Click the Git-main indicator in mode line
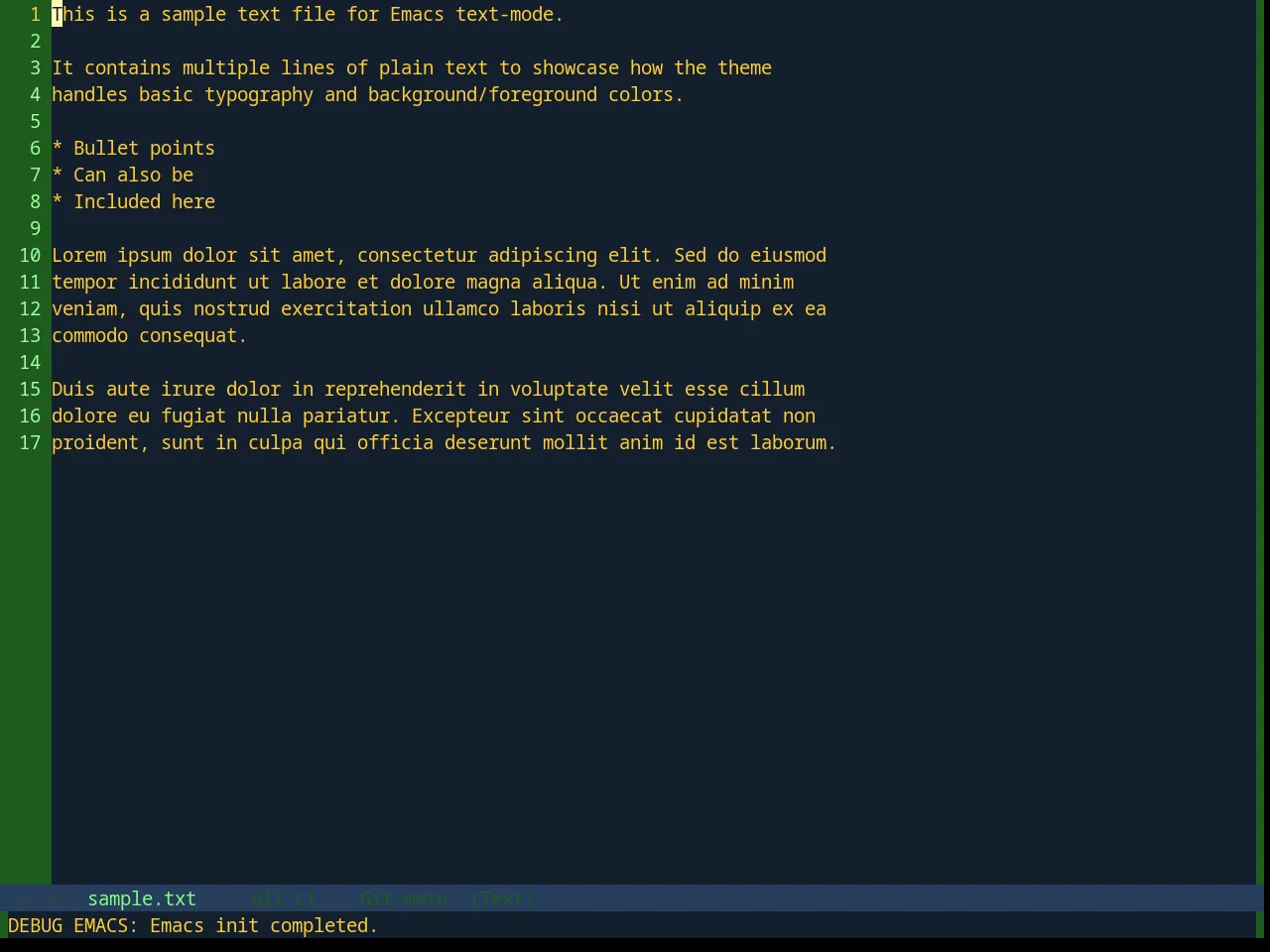The image size is (1270, 952). coord(404,898)
